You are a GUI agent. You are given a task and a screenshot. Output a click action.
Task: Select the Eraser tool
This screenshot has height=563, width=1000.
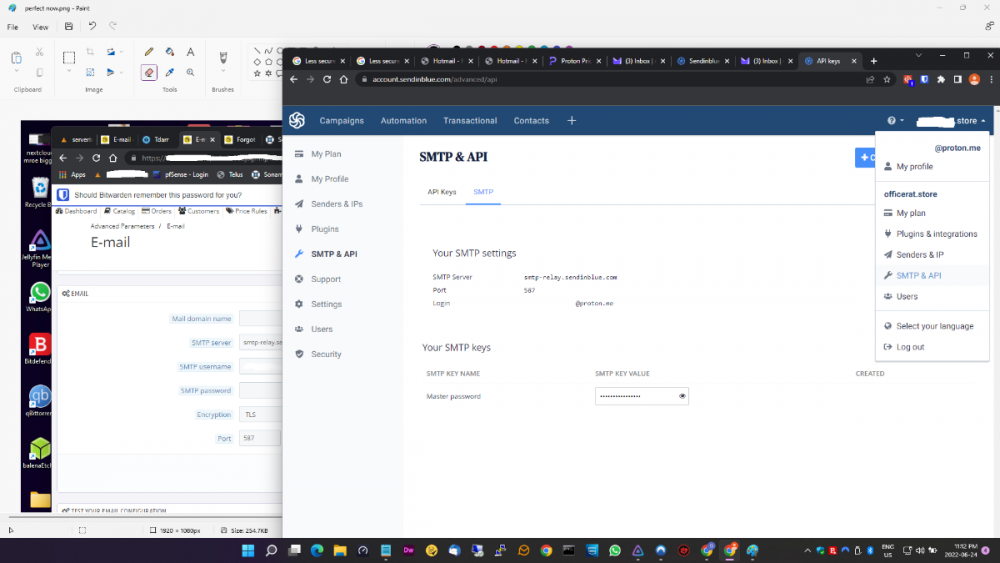[149, 72]
